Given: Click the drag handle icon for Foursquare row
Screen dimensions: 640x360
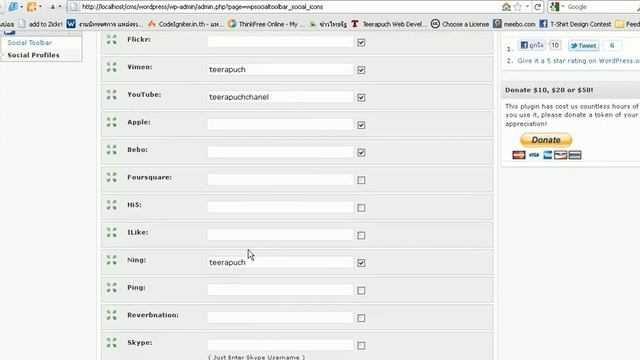Looking at the screenshot, I should coord(111,177).
